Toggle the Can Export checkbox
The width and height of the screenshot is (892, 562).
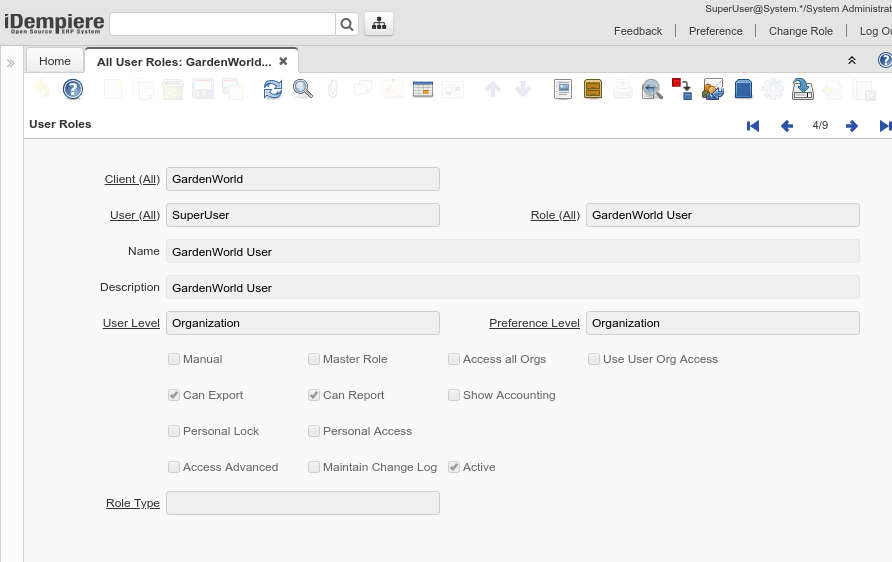point(174,395)
